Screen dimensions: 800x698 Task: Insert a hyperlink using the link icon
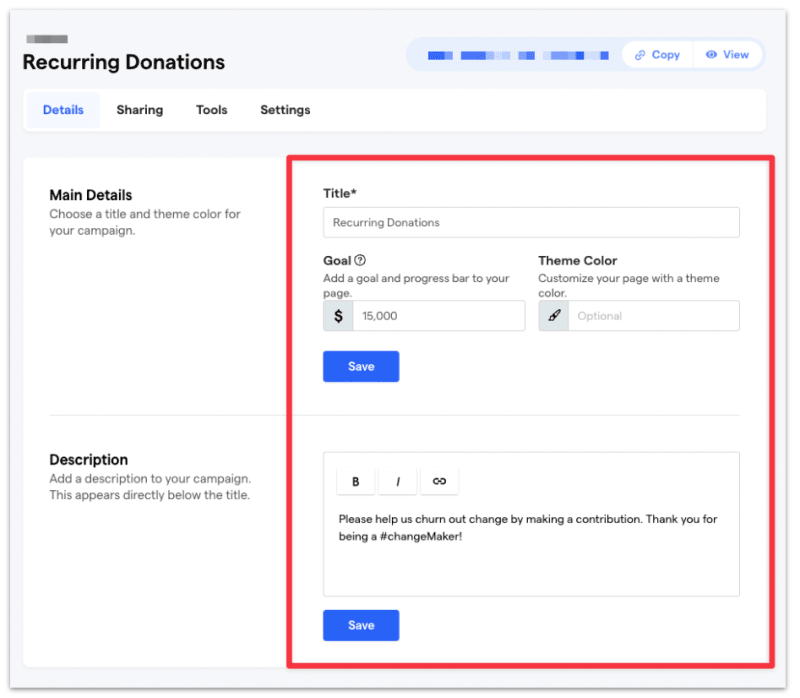(x=439, y=481)
